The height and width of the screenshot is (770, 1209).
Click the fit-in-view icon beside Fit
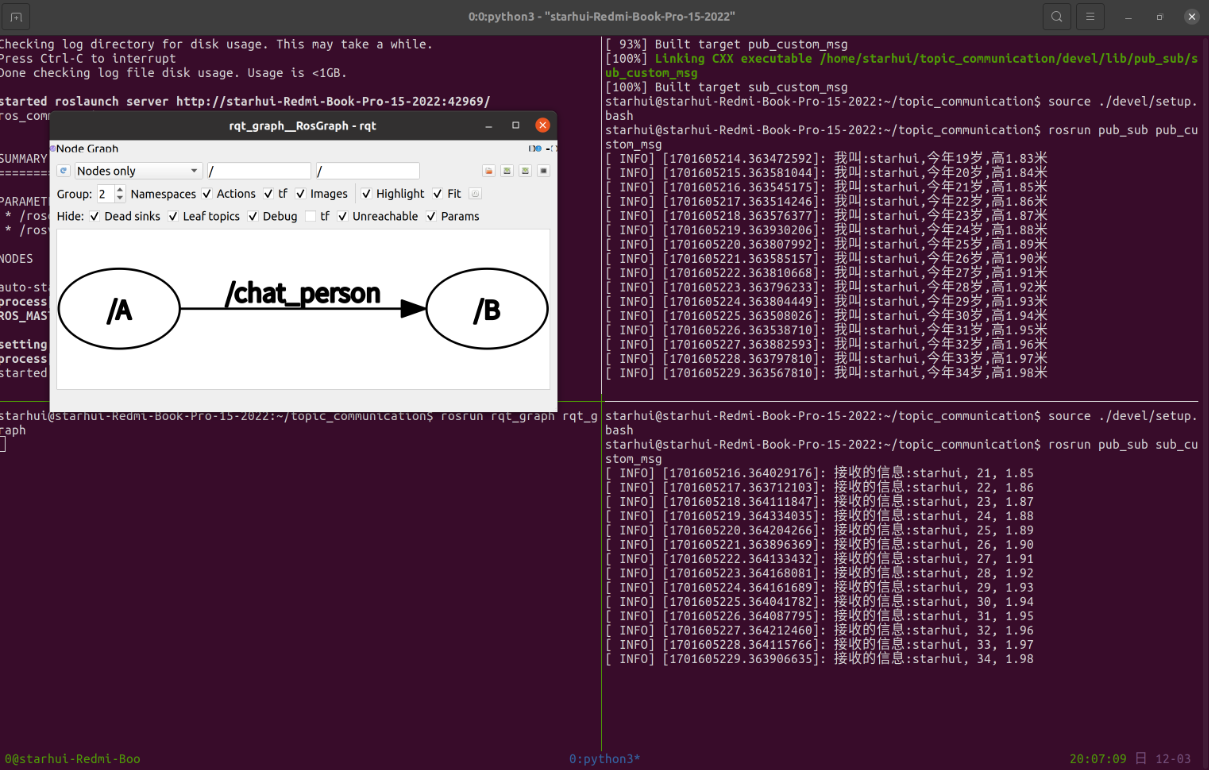[475, 194]
